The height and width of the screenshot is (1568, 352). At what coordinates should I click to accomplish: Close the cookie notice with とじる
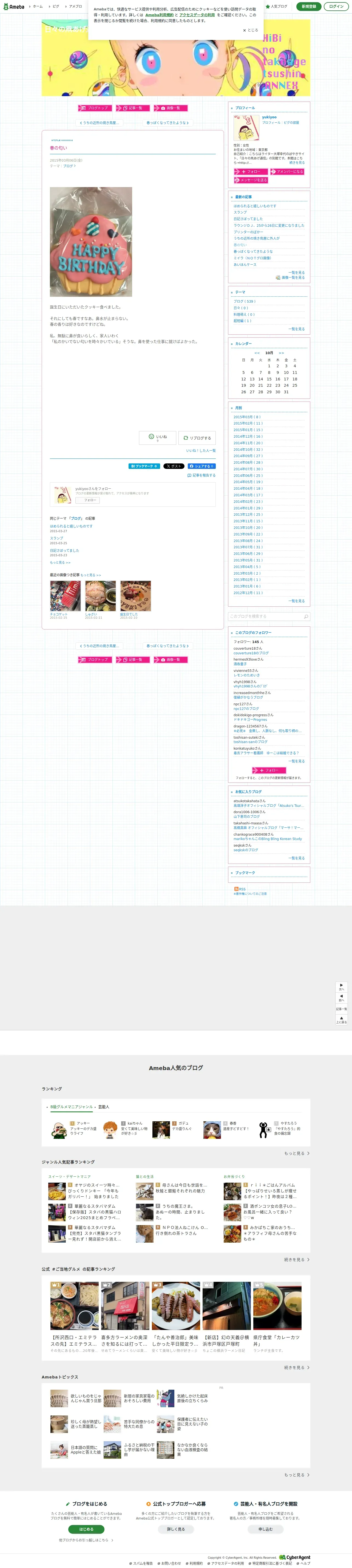(x=250, y=30)
